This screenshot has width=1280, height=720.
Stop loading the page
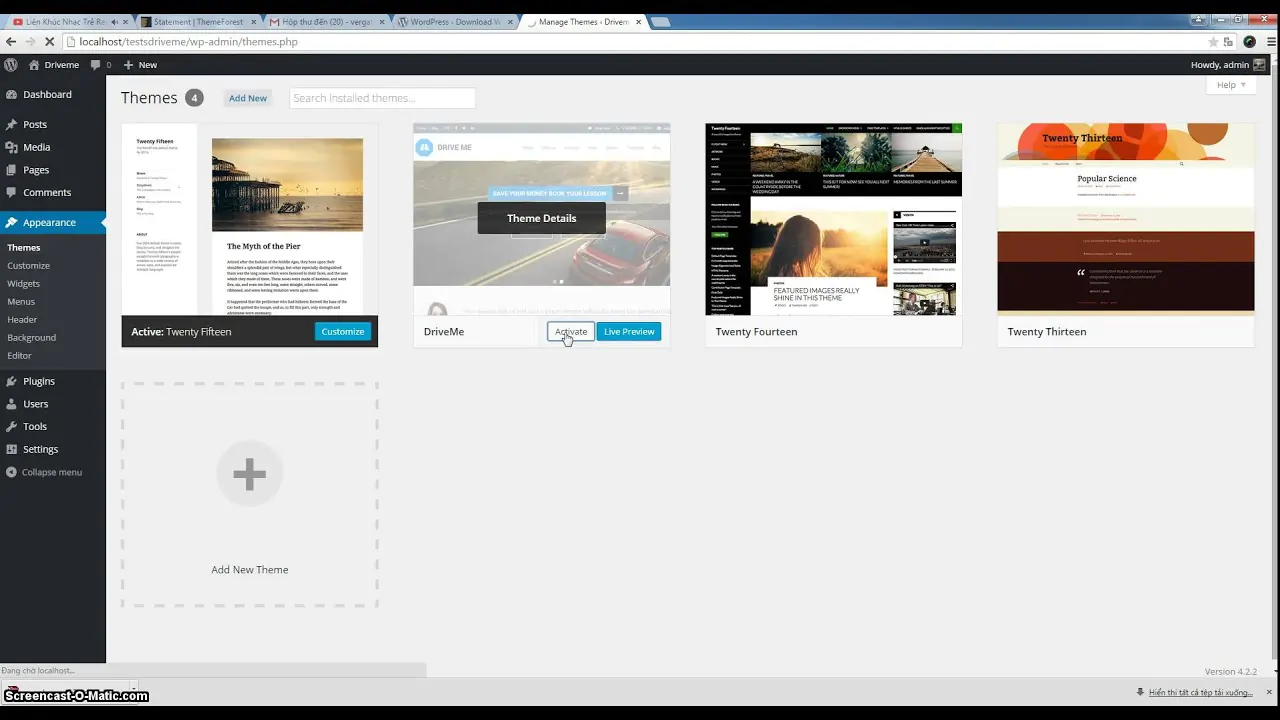(51, 41)
